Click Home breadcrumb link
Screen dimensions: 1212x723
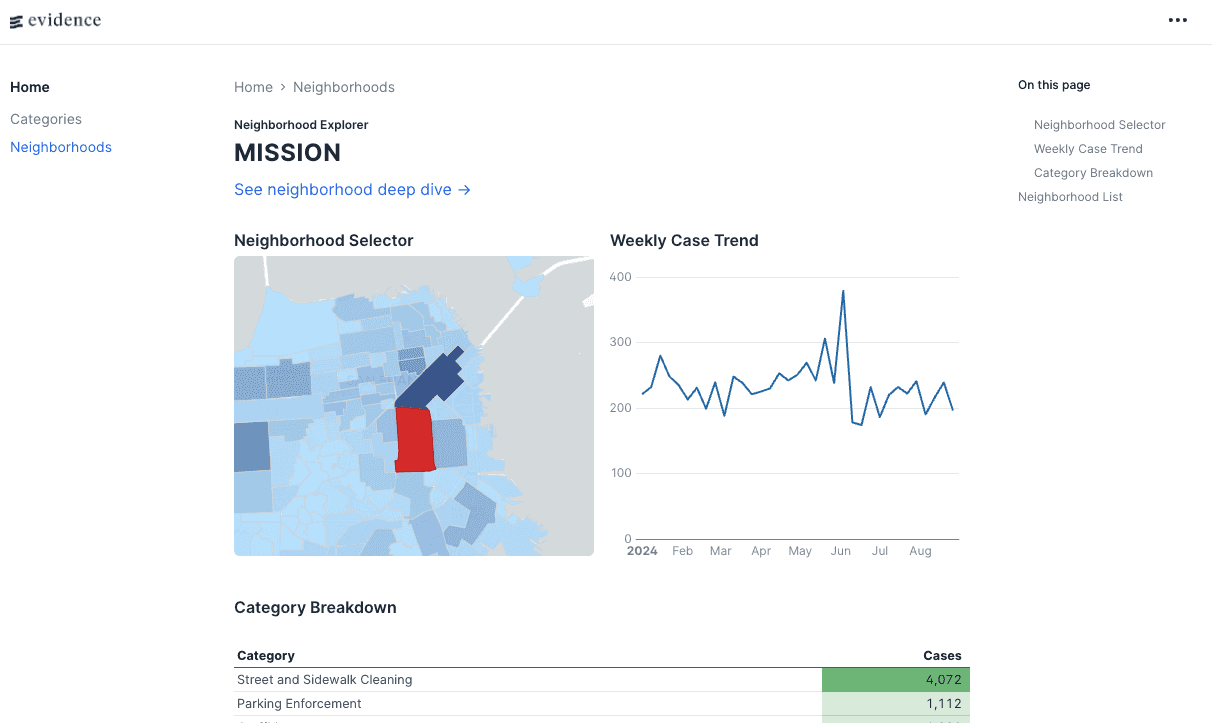pos(253,88)
